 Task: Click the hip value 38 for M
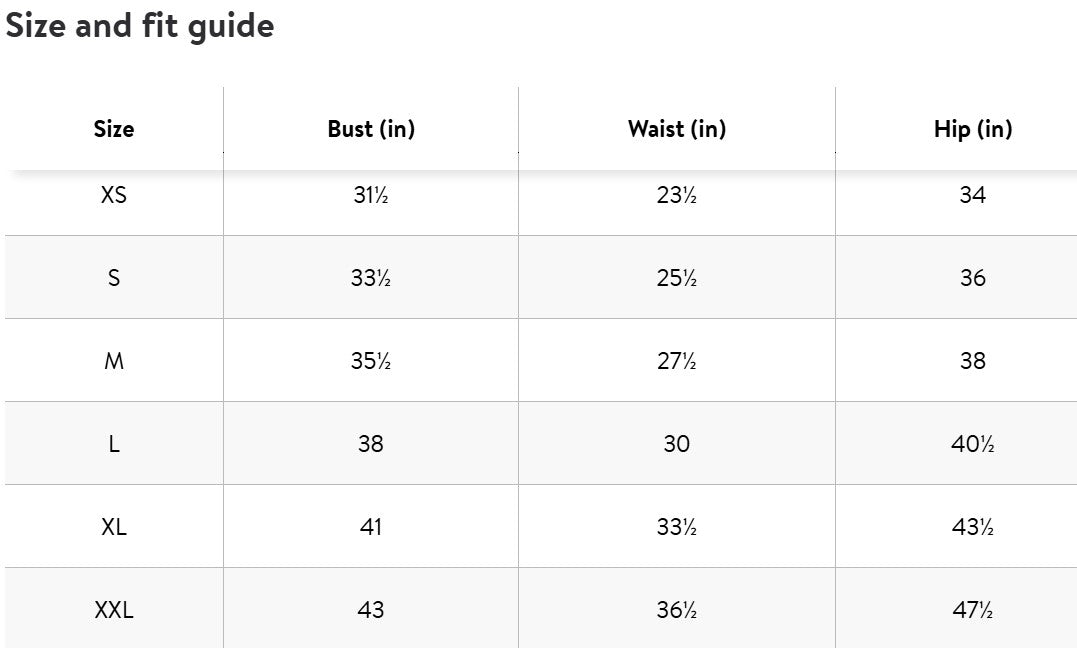(973, 361)
